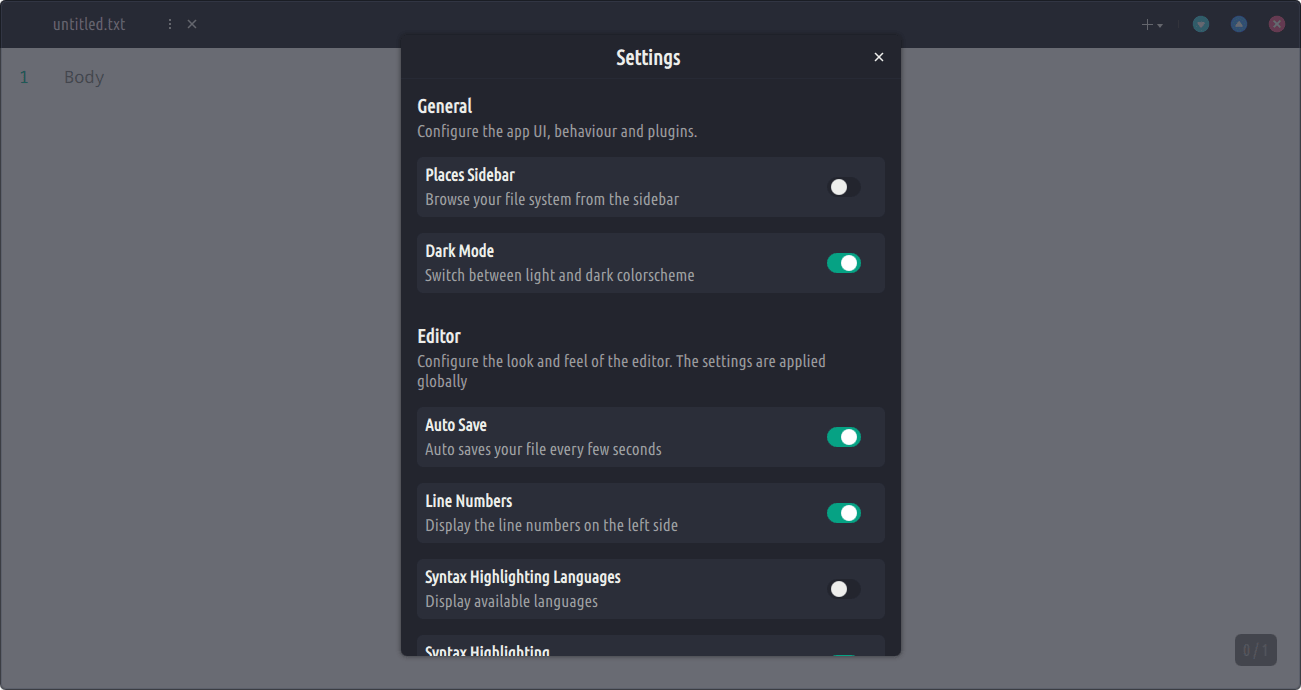
Task: Expand the dropdown arrow beside the plus icon
Action: [x=1160, y=26]
